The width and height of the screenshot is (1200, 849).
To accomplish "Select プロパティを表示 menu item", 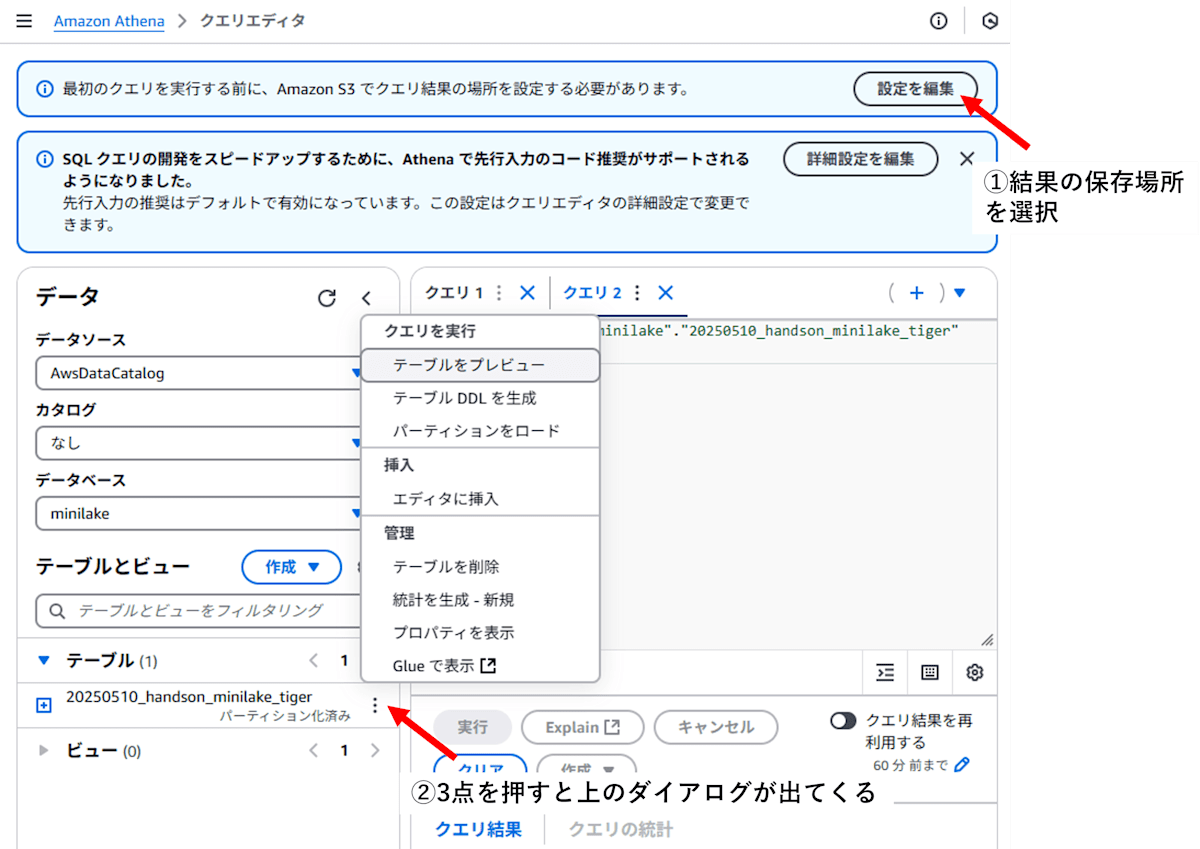I will coord(480,633).
